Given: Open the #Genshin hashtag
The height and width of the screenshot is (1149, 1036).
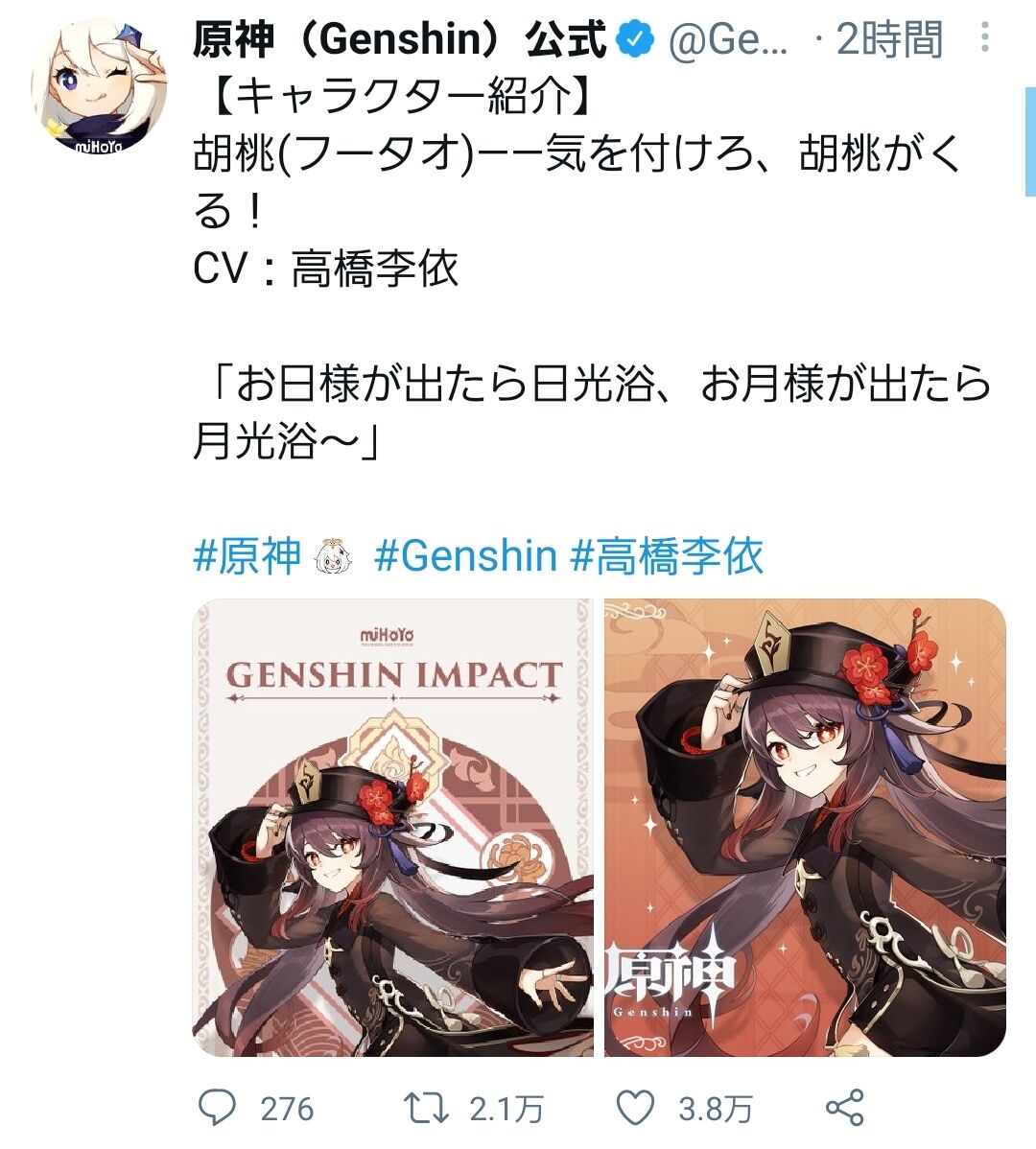Looking at the screenshot, I should [466, 555].
